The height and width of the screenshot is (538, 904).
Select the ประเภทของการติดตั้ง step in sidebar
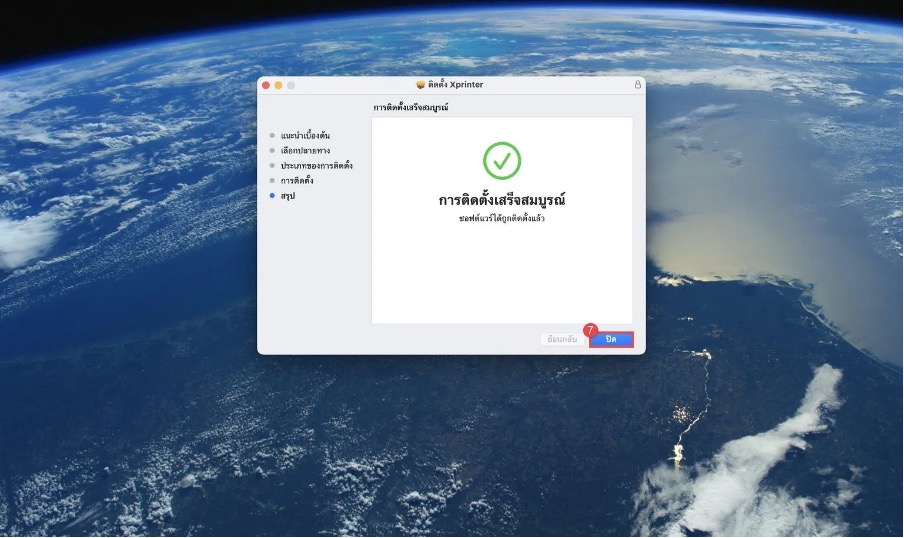(317, 165)
